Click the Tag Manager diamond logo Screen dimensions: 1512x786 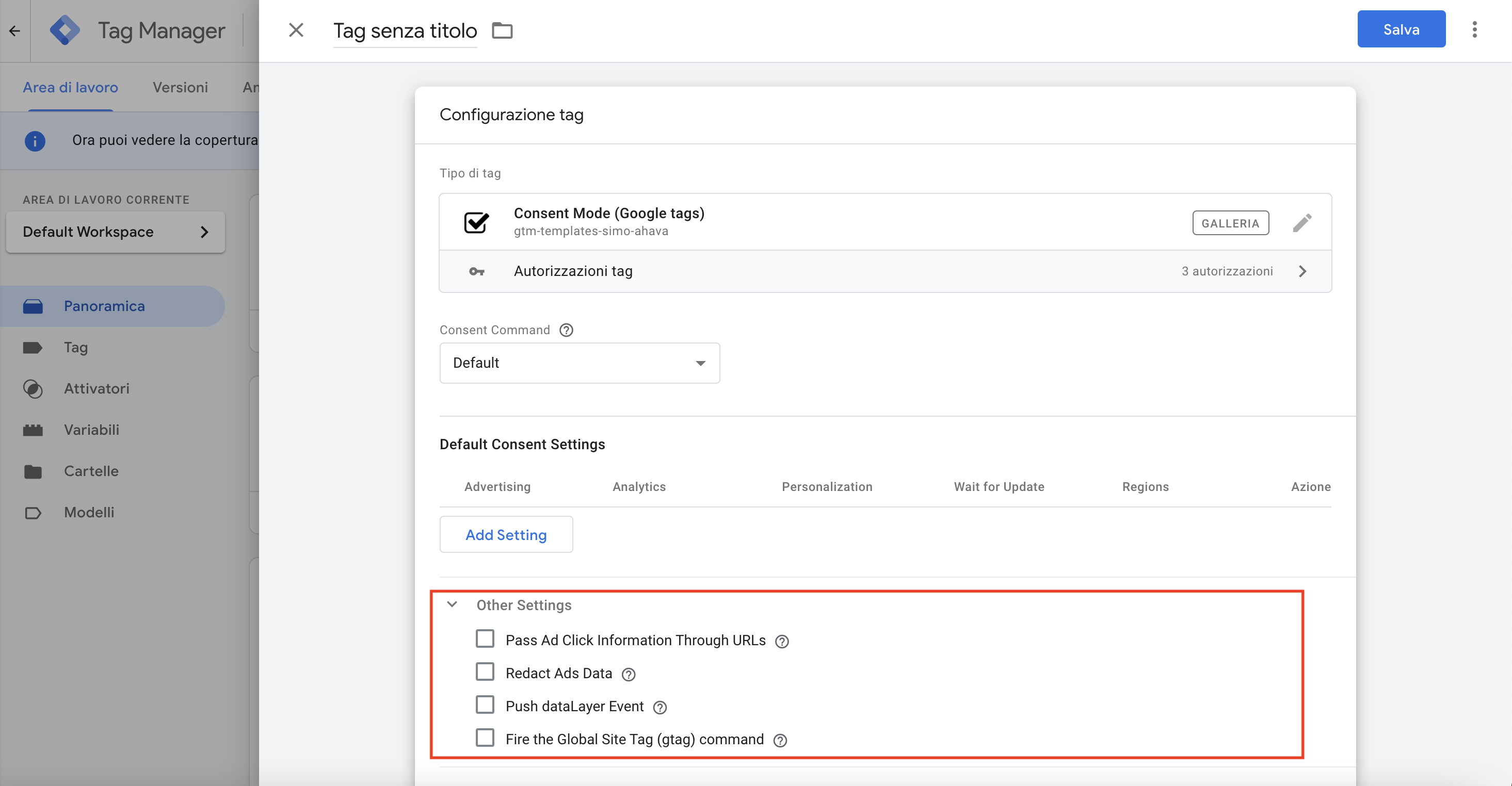pos(65,30)
